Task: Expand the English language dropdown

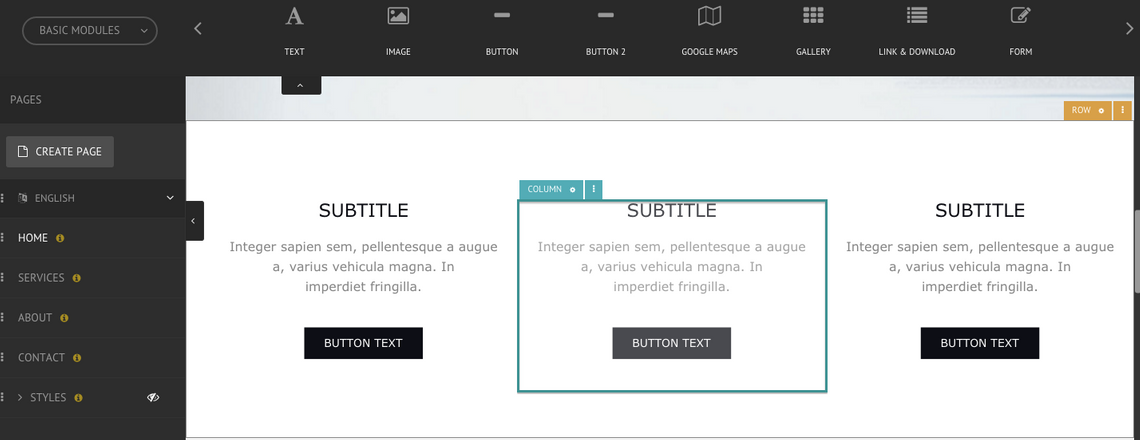Action: (x=170, y=198)
